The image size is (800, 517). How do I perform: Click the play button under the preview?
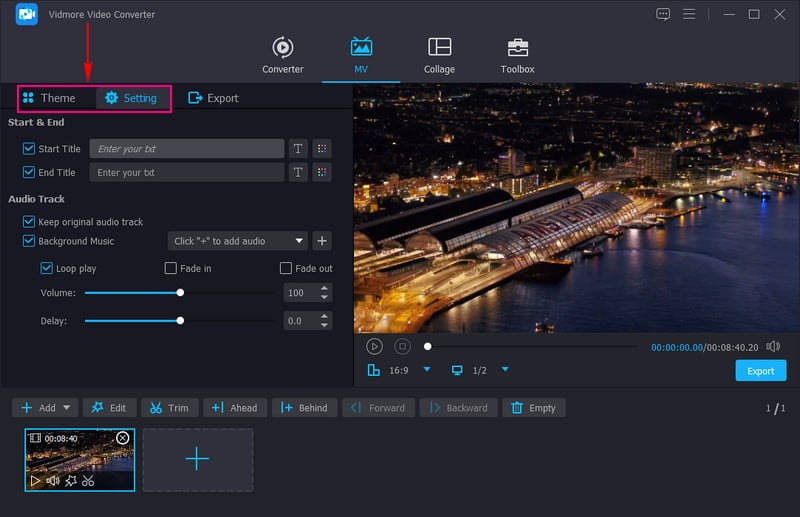(x=374, y=346)
